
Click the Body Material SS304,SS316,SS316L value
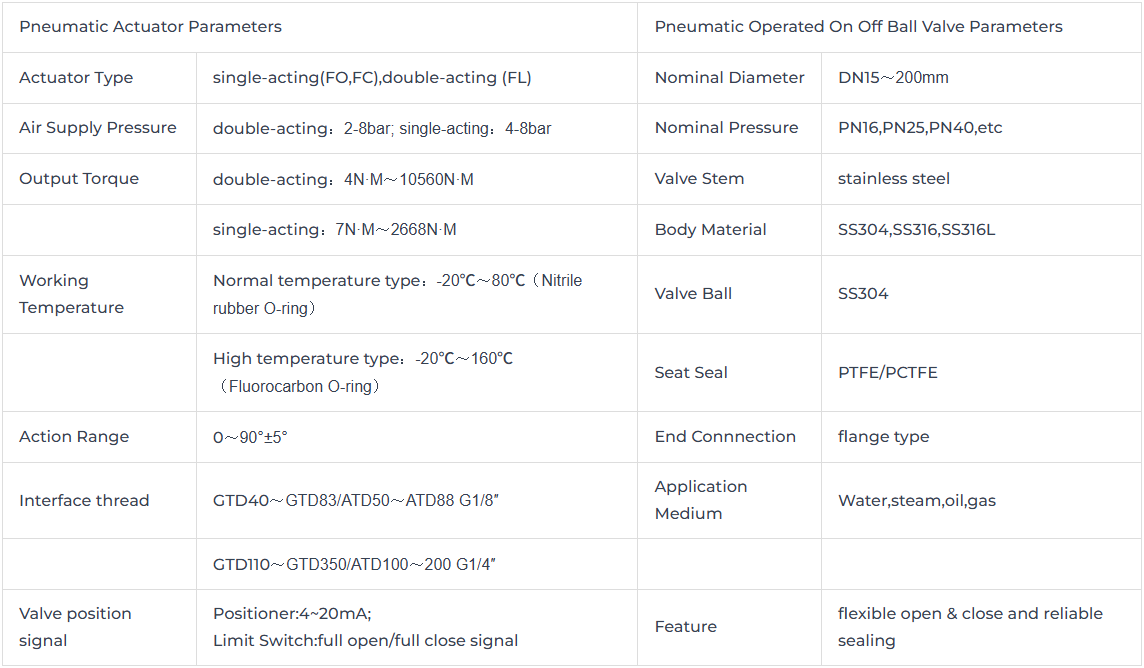tap(916, 230)
